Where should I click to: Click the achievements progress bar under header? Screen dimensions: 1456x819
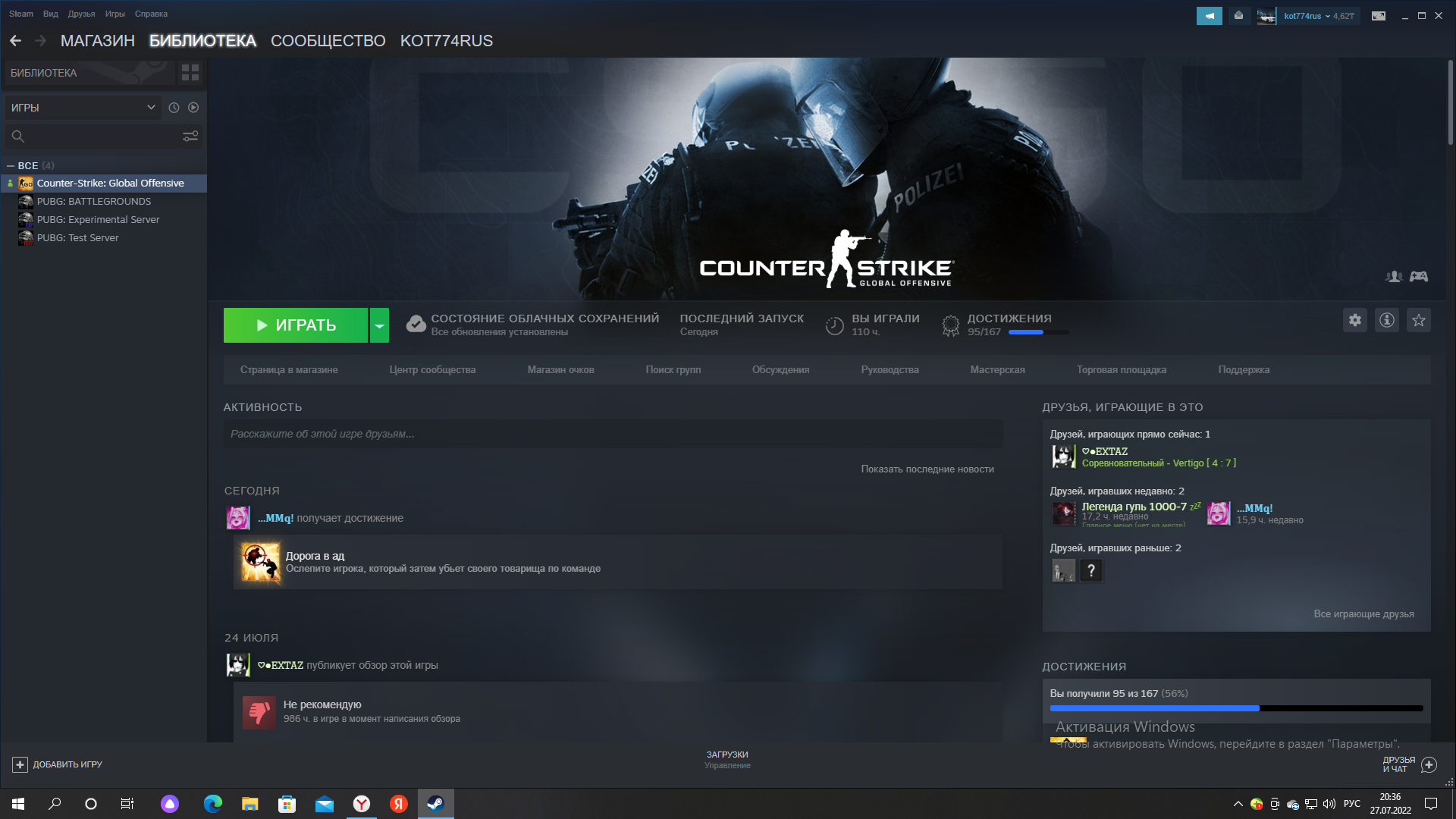[1038, 332]
